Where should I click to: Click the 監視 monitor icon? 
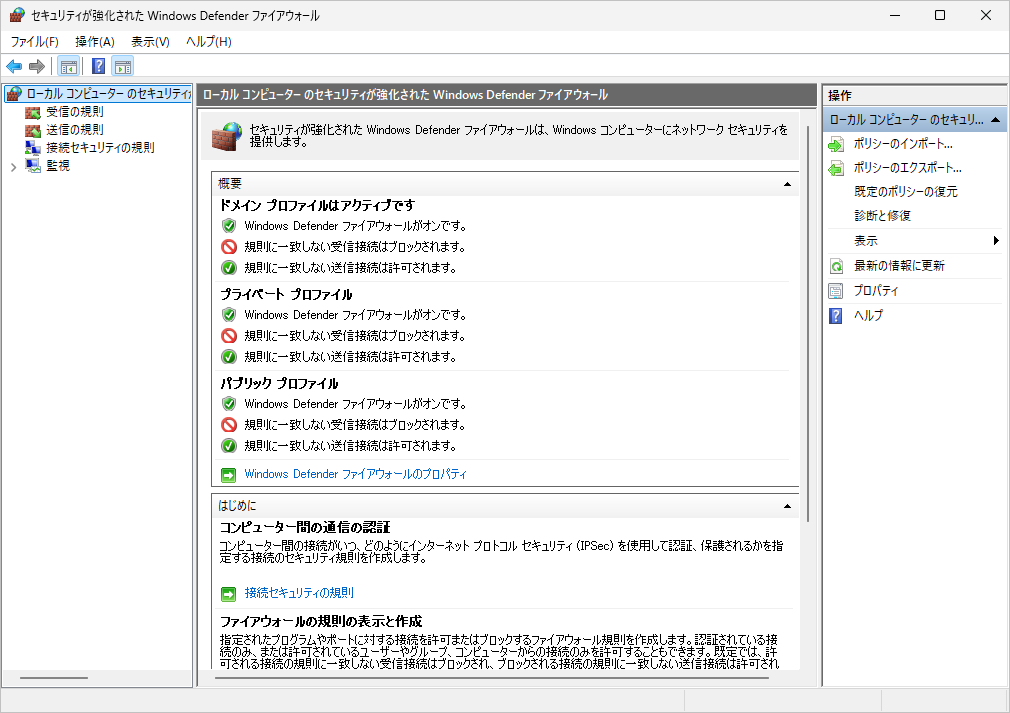(33, 166)
